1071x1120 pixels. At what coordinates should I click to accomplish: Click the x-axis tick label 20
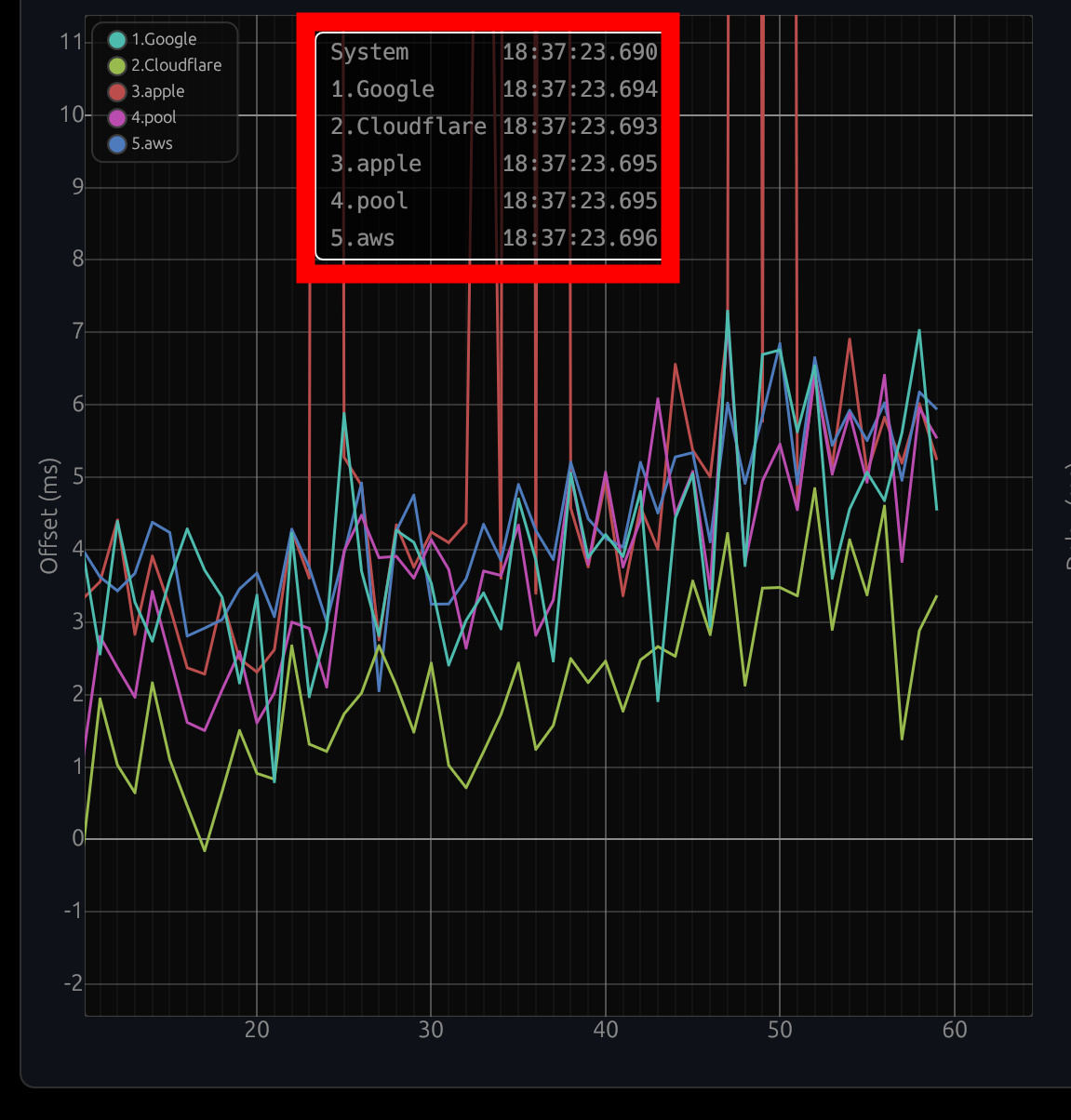tap(257, 1030)
